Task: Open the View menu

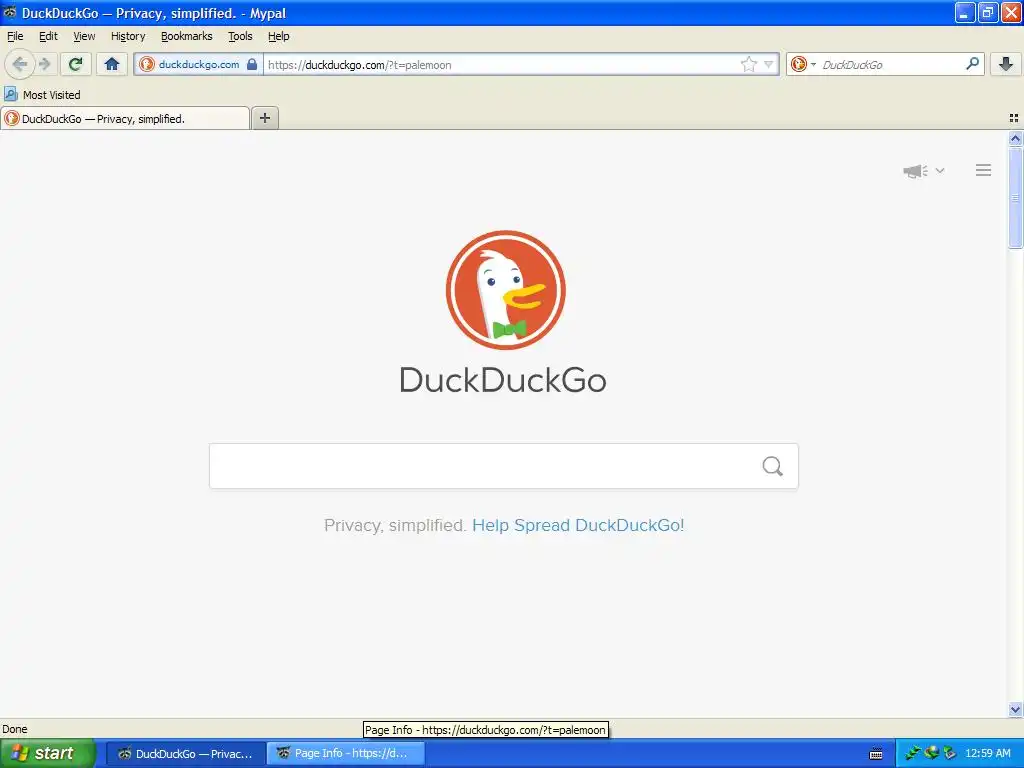Action: 84,36
